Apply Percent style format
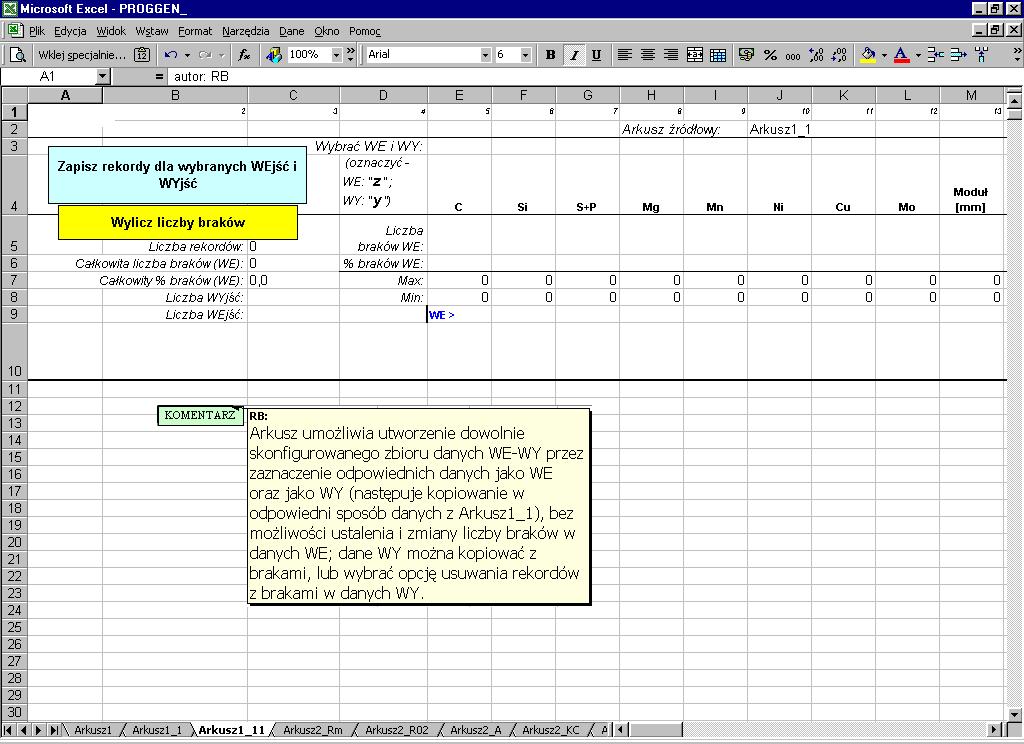The width and height of the screenshot is (1024, 744). (770, 55)
